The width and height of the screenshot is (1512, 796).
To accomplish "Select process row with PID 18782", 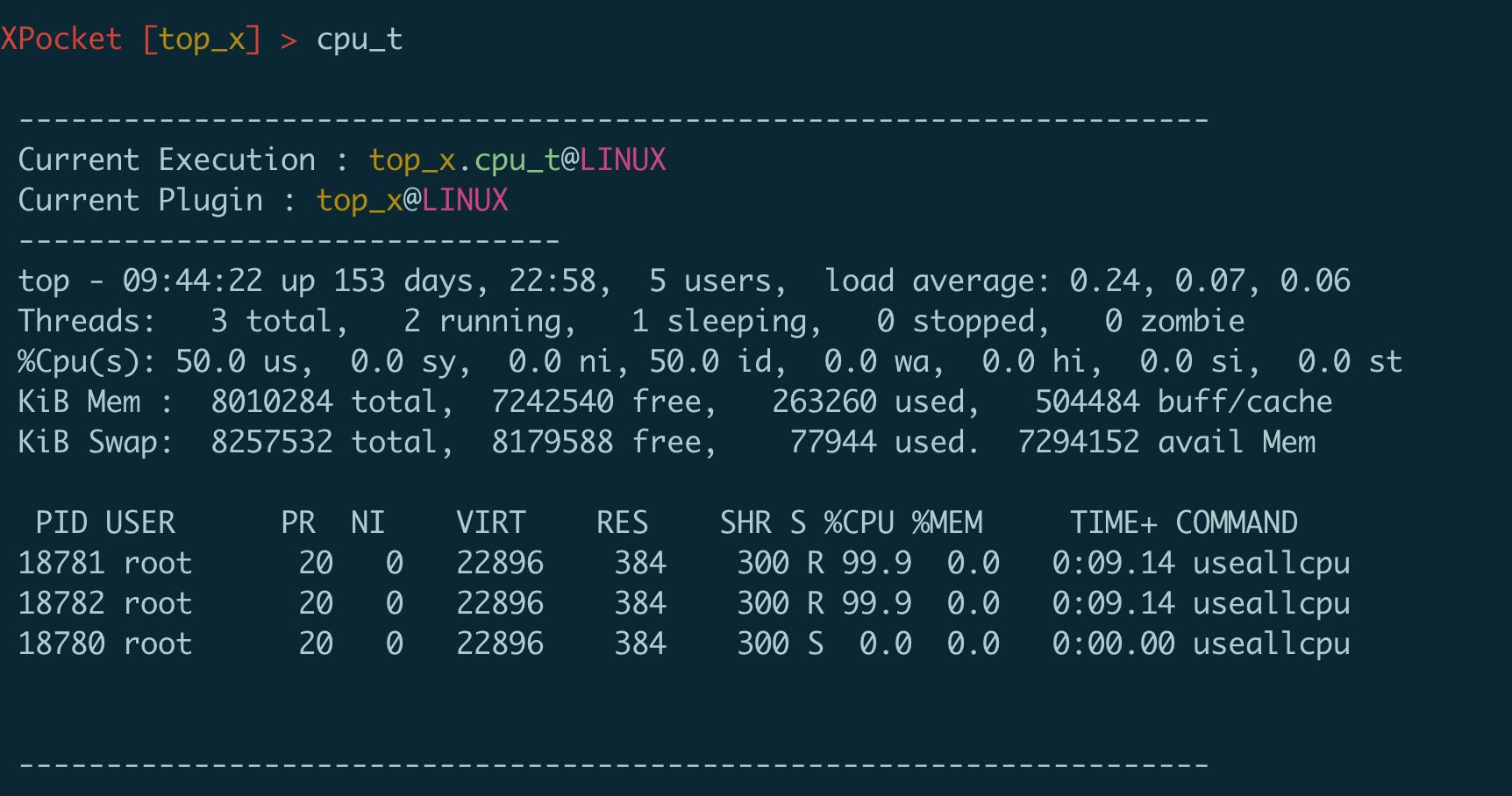I will pos(684,604).
